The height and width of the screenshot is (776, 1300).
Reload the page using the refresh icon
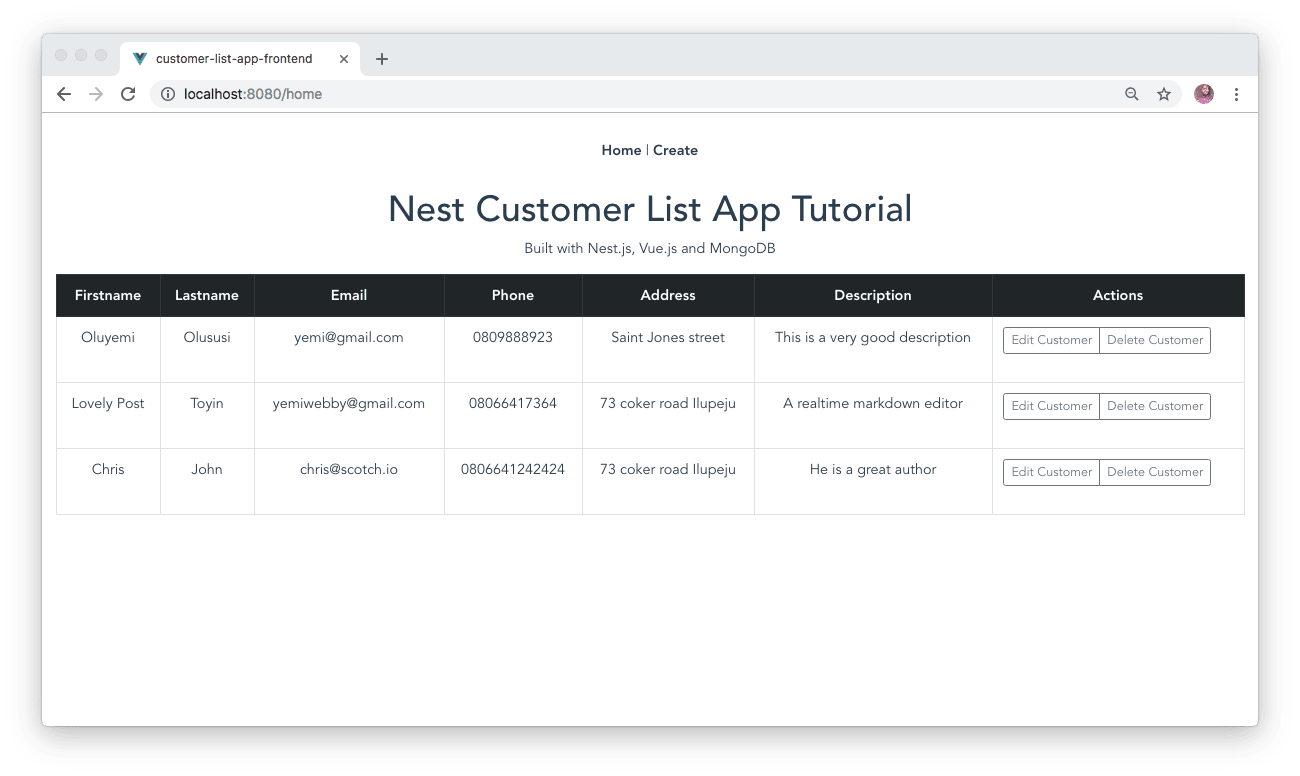coord(128,93)
